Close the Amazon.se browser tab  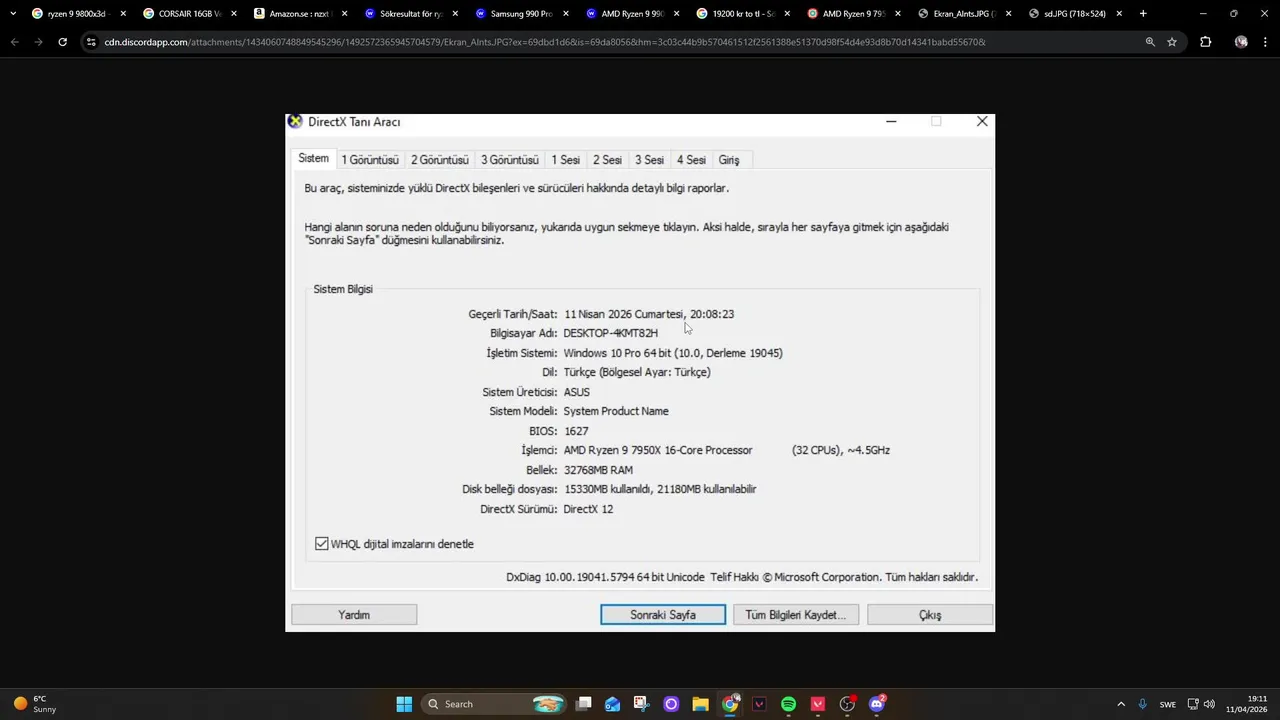pyautogui.click(x=344, y=14)
